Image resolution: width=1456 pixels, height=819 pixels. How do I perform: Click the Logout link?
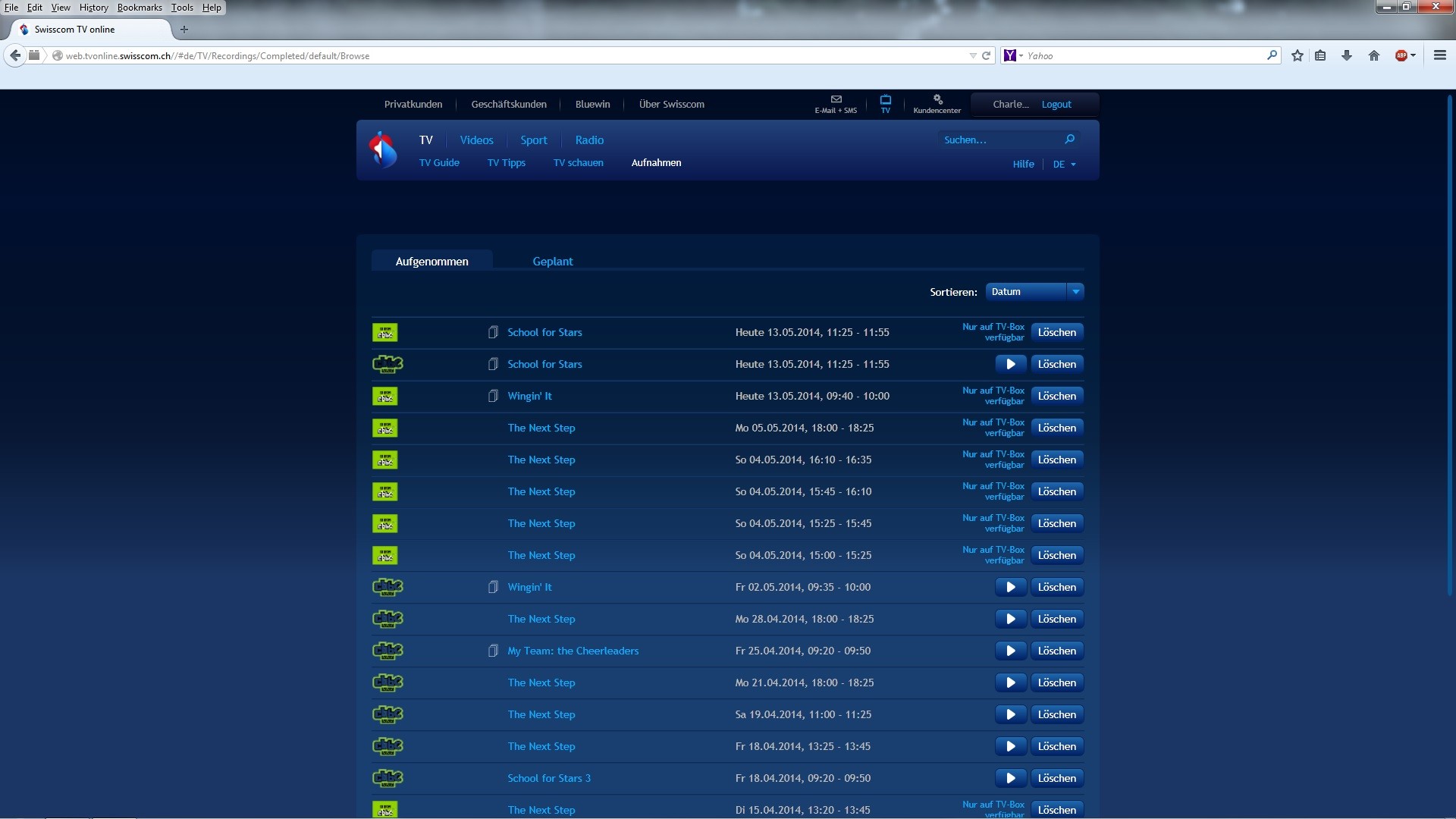1056,105
